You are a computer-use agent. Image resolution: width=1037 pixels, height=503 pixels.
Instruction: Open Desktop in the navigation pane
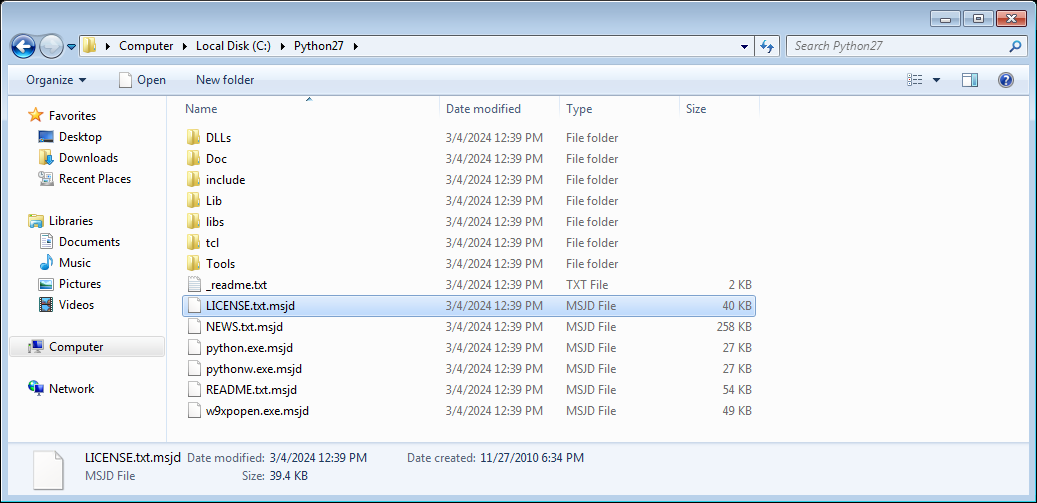80,137
